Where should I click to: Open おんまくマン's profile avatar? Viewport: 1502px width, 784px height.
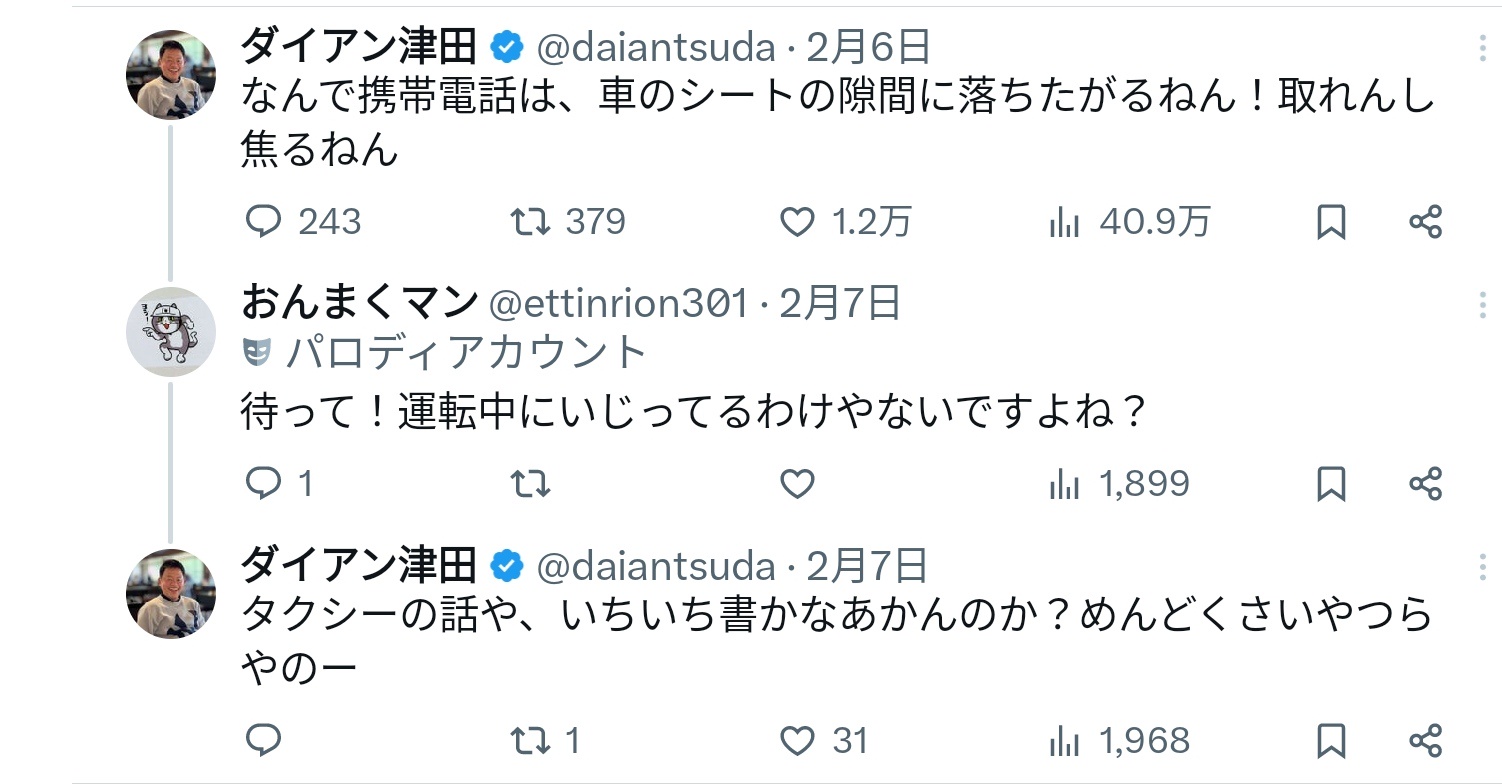click(171, 331)
